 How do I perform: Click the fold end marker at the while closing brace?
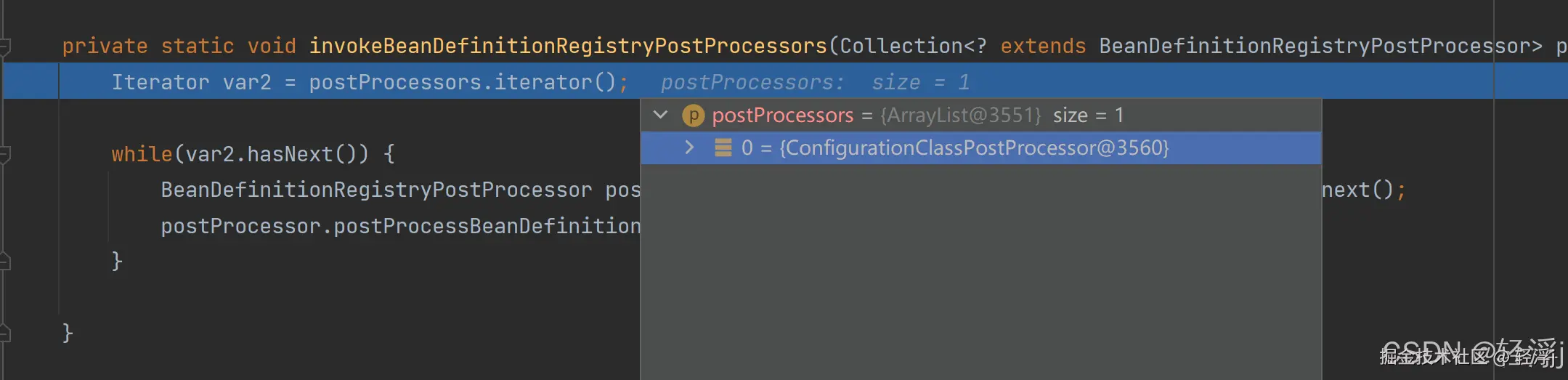click(4, 261)
